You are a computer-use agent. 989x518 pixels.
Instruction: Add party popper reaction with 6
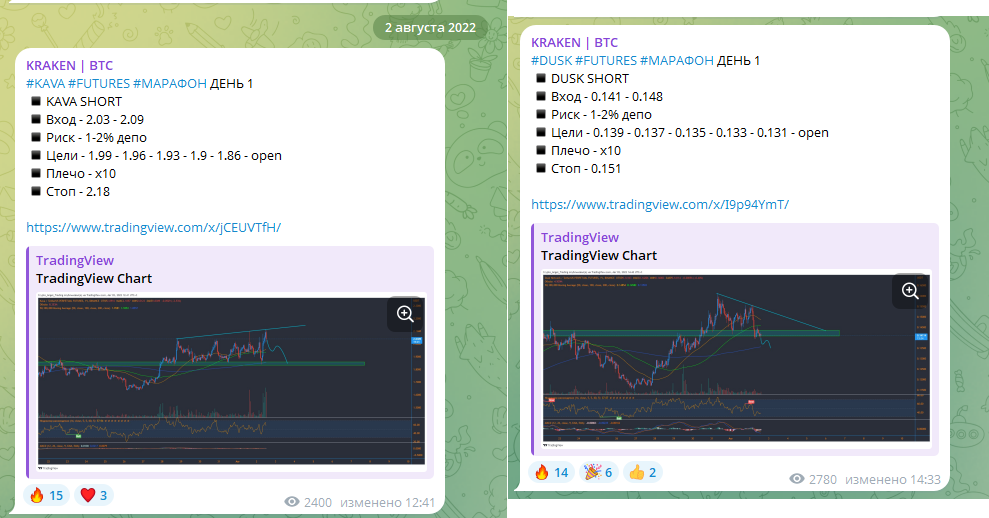tap(599, 473)
